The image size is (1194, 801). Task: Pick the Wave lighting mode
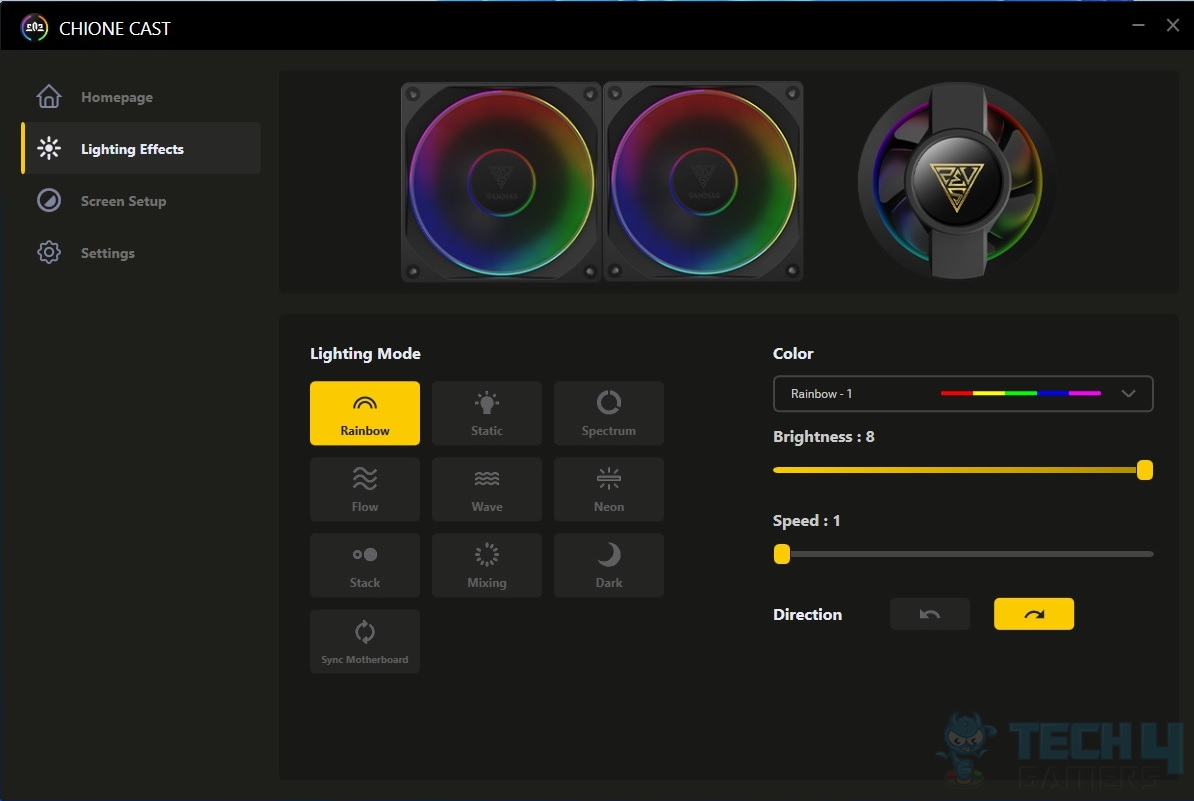tap(487, 490)
